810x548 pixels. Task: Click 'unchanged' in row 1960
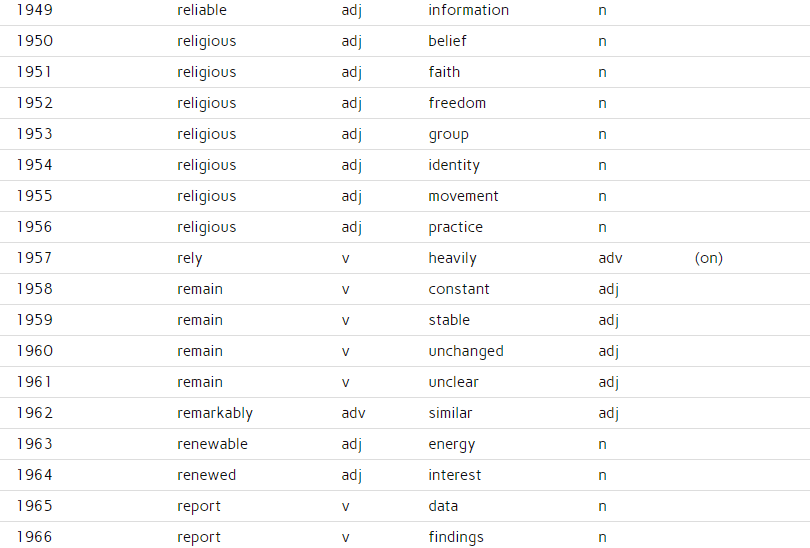pos(466,352)
